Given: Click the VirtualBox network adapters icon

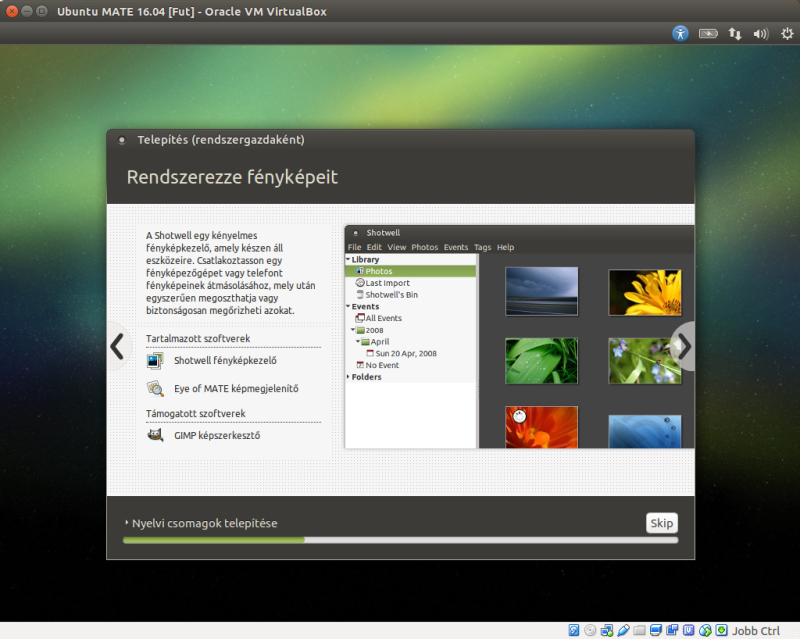Looking at the screenshot, I should 607,630.
